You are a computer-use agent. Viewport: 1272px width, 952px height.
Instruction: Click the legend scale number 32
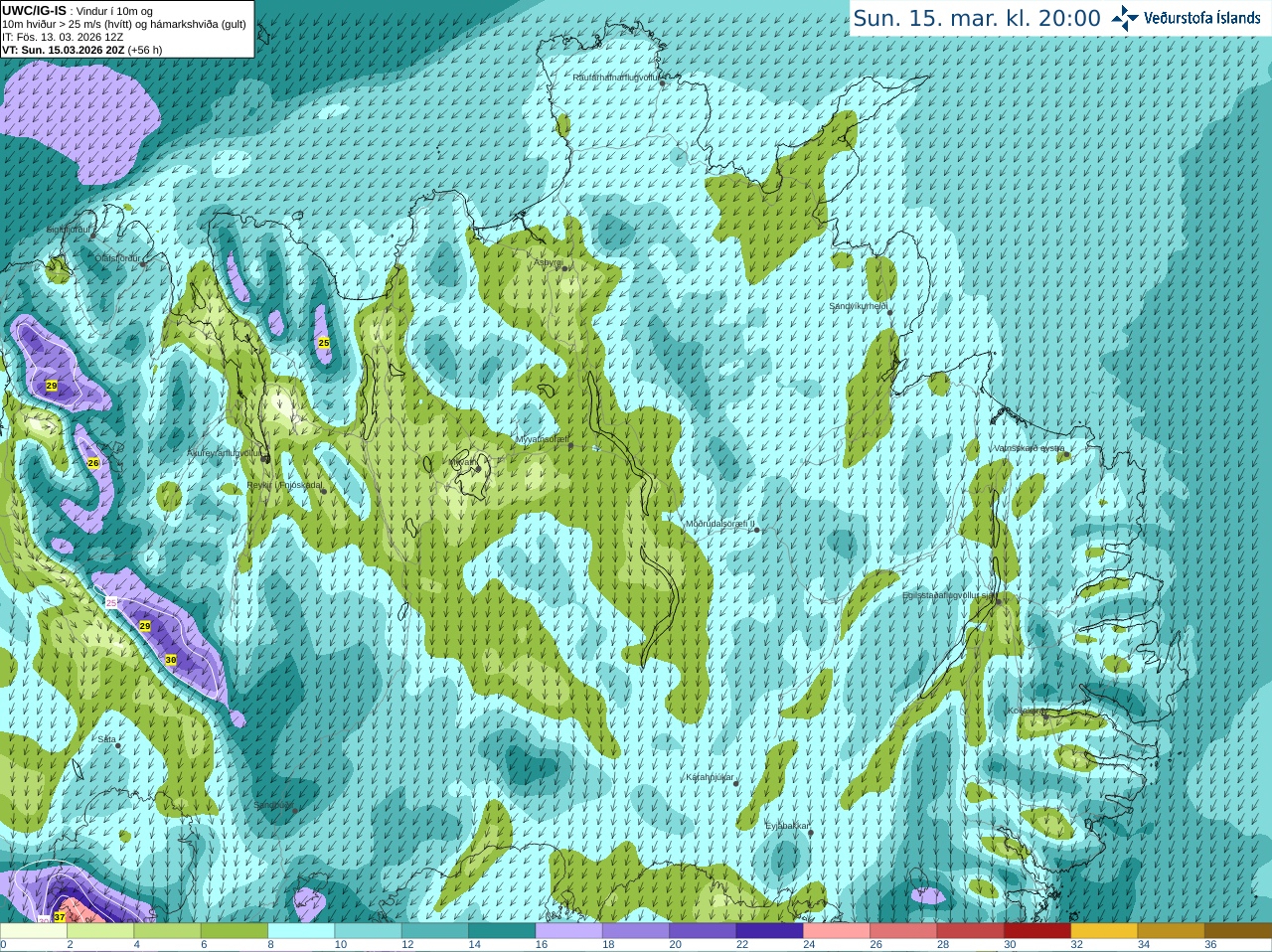1076,945
